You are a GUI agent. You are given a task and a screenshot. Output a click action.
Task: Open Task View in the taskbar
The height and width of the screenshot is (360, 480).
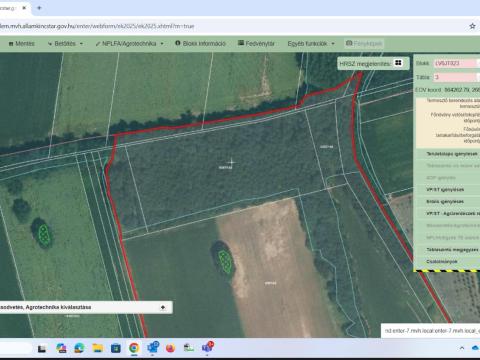(x=42, y=349)
